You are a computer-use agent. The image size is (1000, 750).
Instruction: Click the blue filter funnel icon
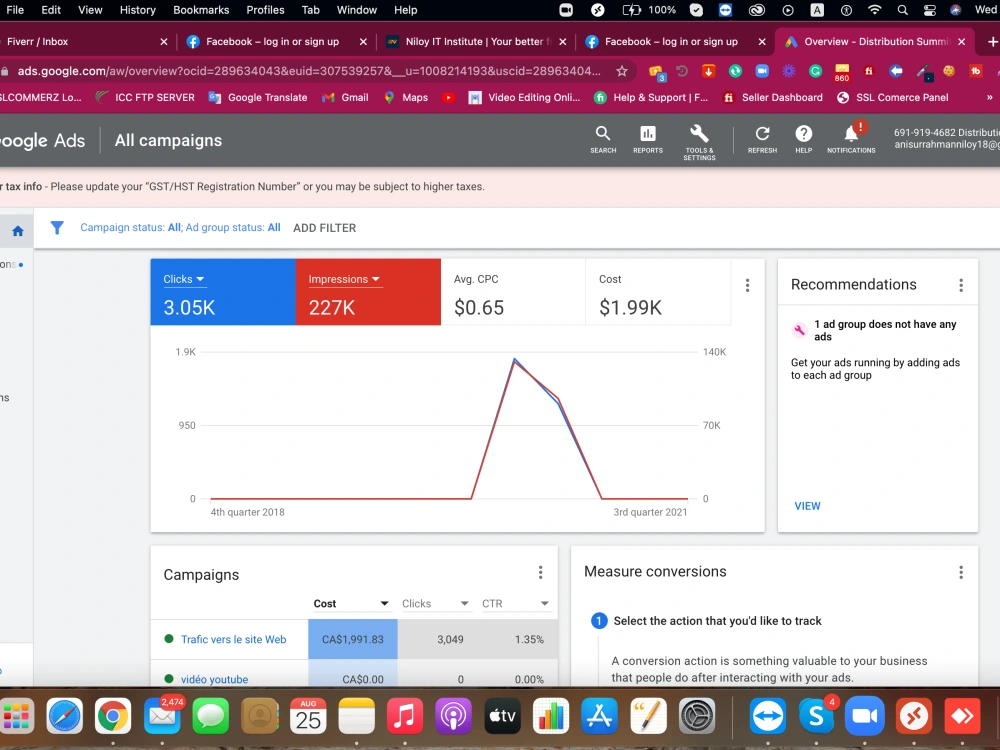point(57,228)
